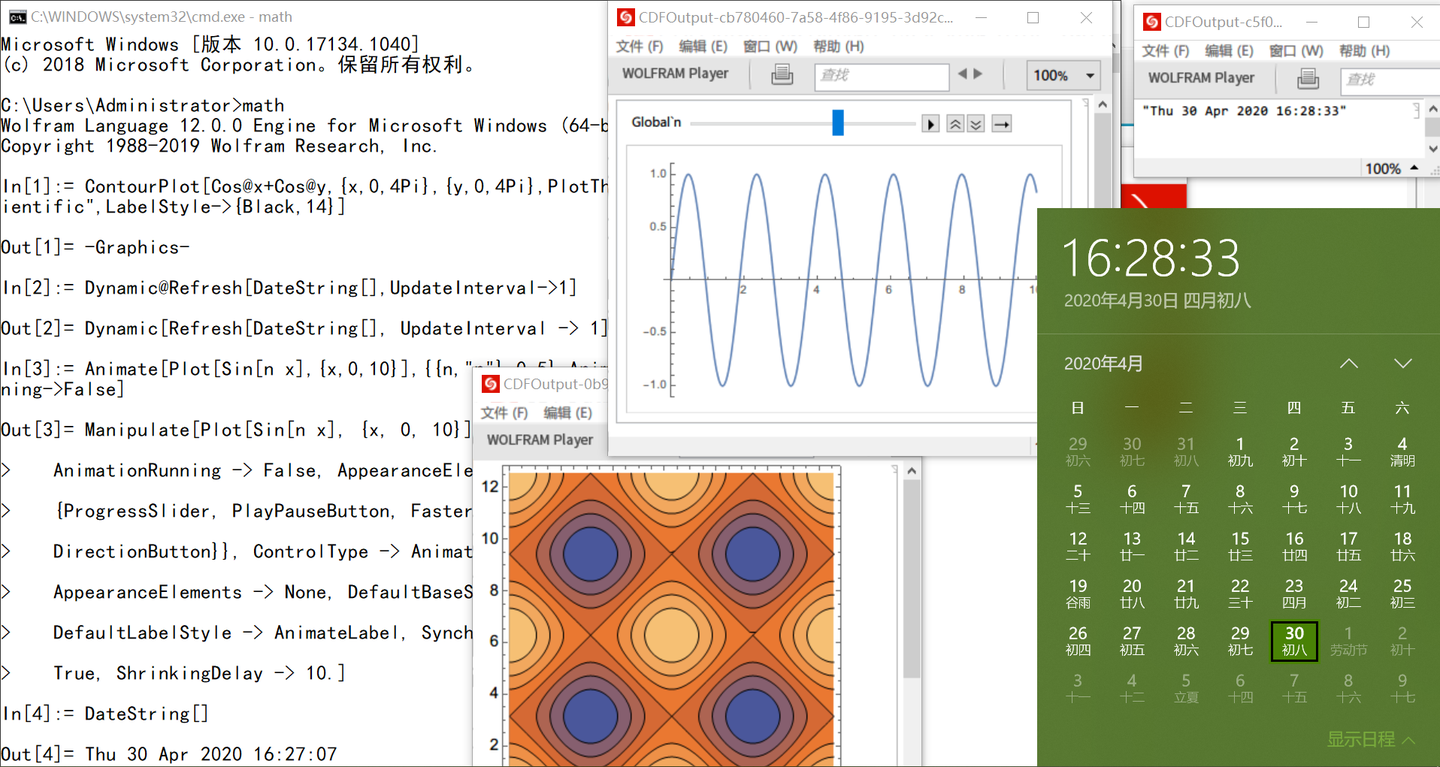Viewport: 1440px width, 767px height.
Task: Click inside the 查找 search field
Action: point(880,77)
